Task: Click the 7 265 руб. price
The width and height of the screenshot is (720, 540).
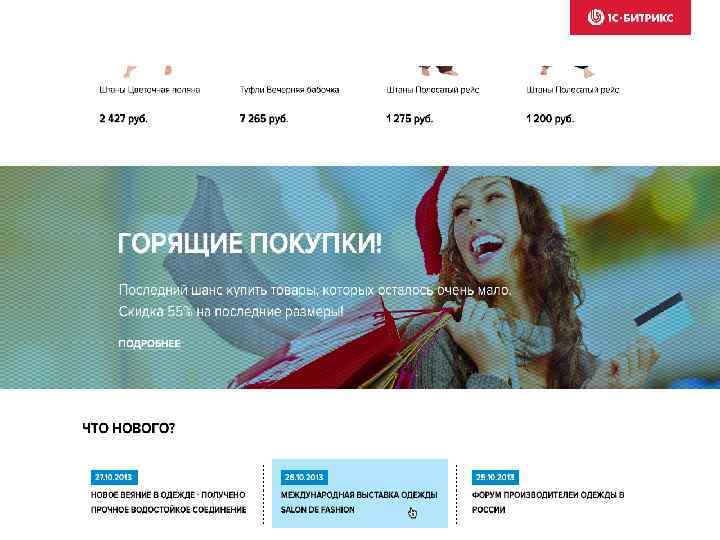Action: [x=264, y=118]
